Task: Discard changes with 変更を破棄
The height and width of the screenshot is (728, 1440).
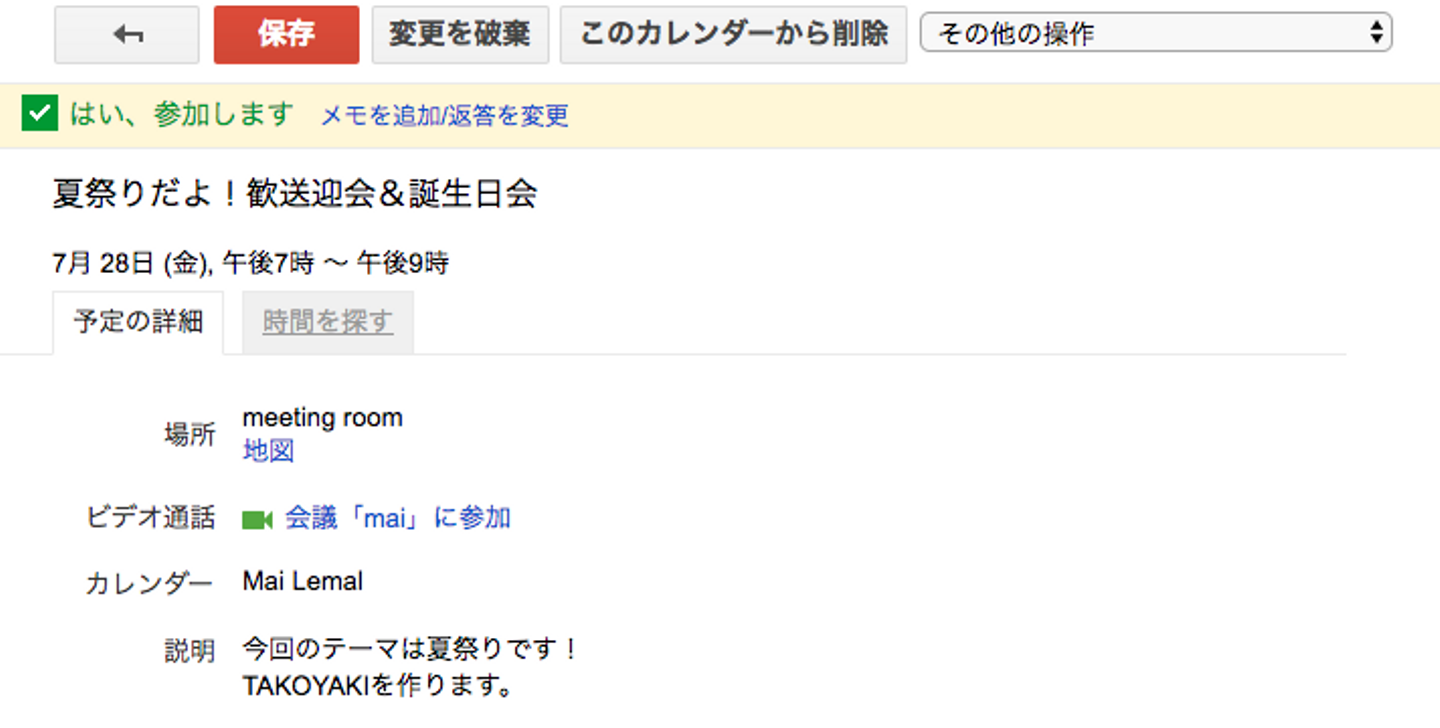Action: click(460, 35)
